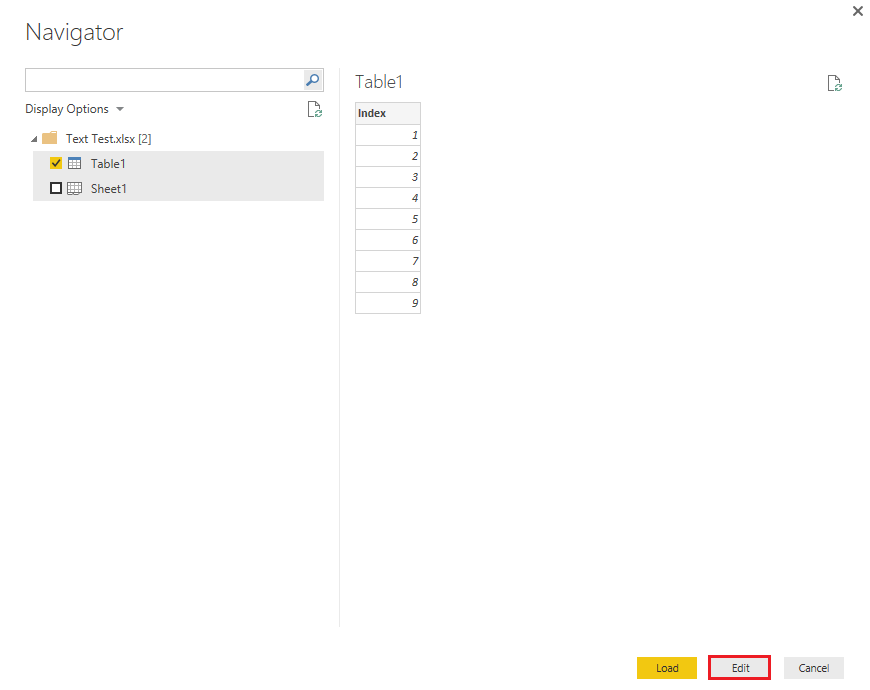Click the preview cell with value 8
This screenshot has width=870, height=690.
[x=388, y=282]
